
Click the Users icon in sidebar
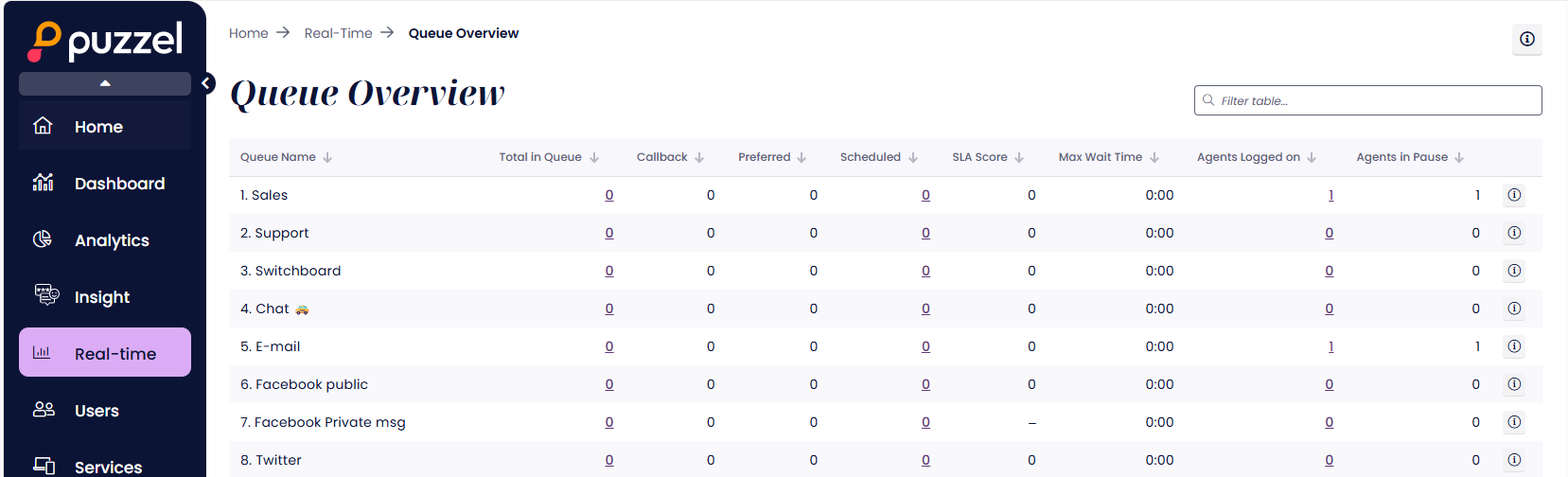[x=44, y=410]
